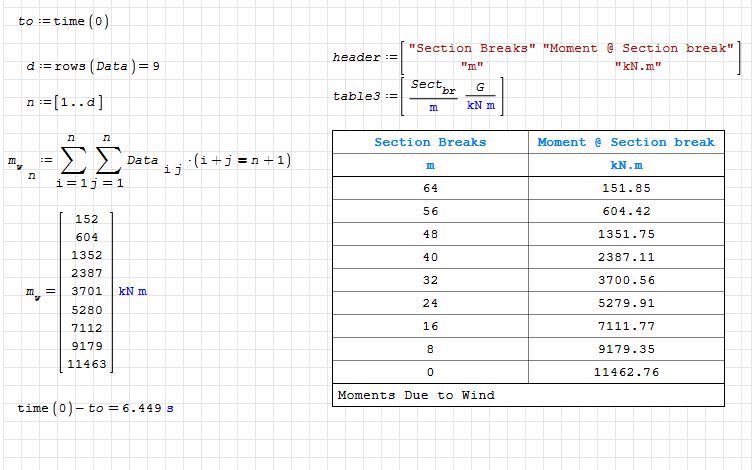Select the 'd := rows(Data) = 9' expression
Image resolution: width=756 pixels, height=470 pixels.
click(x=92, y=66)
